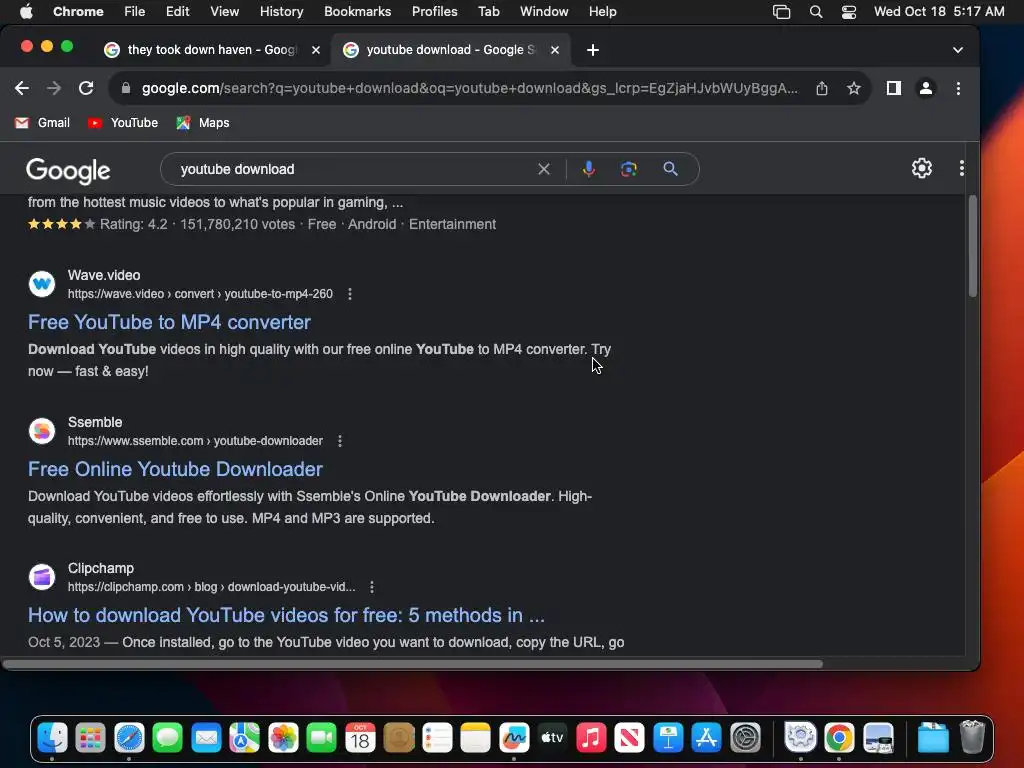Submit search with magnifying glass icon
The height and width of the screenshot is (768, 1024).
click(x=670, y=169)
